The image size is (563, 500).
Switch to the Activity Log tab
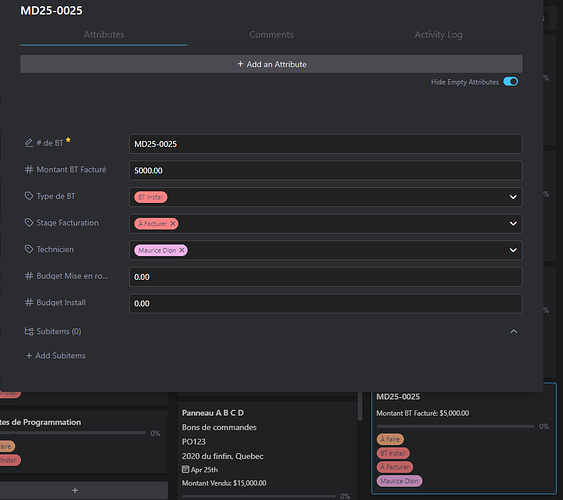(x=438, y=35)
